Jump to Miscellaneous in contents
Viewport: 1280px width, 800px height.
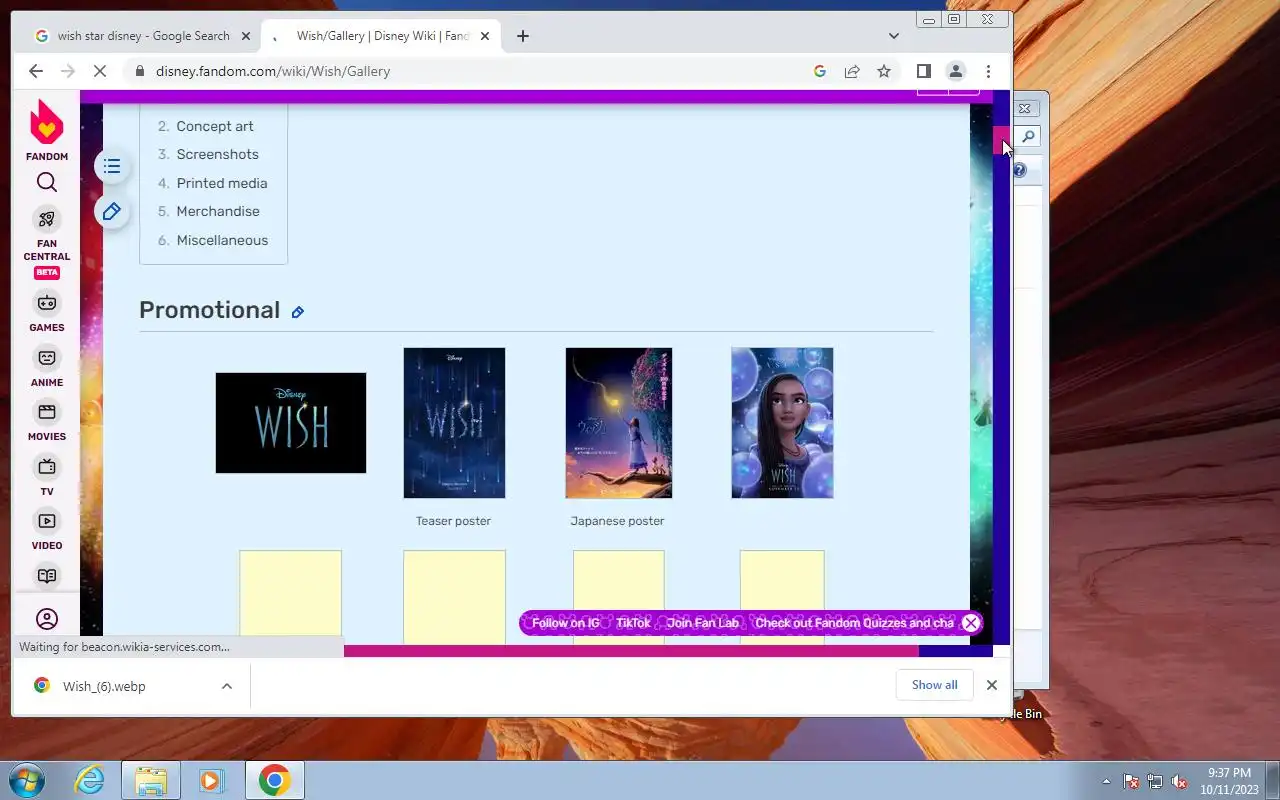pos(222,240)
